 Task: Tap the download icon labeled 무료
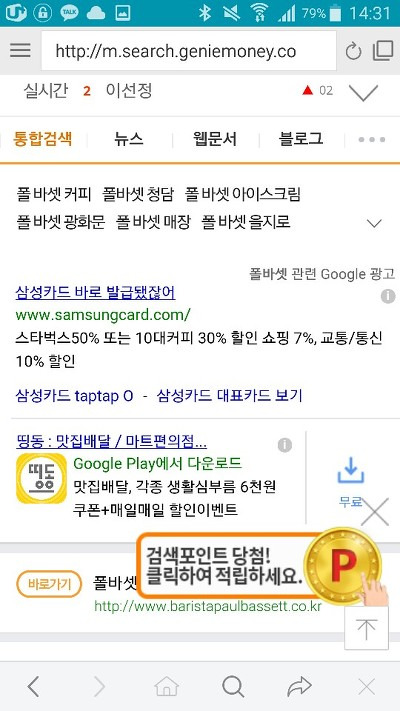(x=351, y=472)
